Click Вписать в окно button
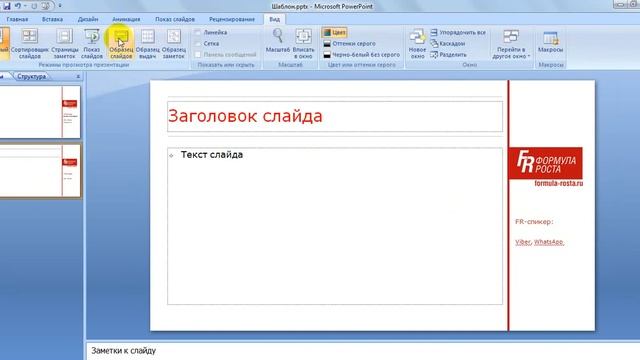This screenshot has width=640, height=360. [x=304, y=43]
